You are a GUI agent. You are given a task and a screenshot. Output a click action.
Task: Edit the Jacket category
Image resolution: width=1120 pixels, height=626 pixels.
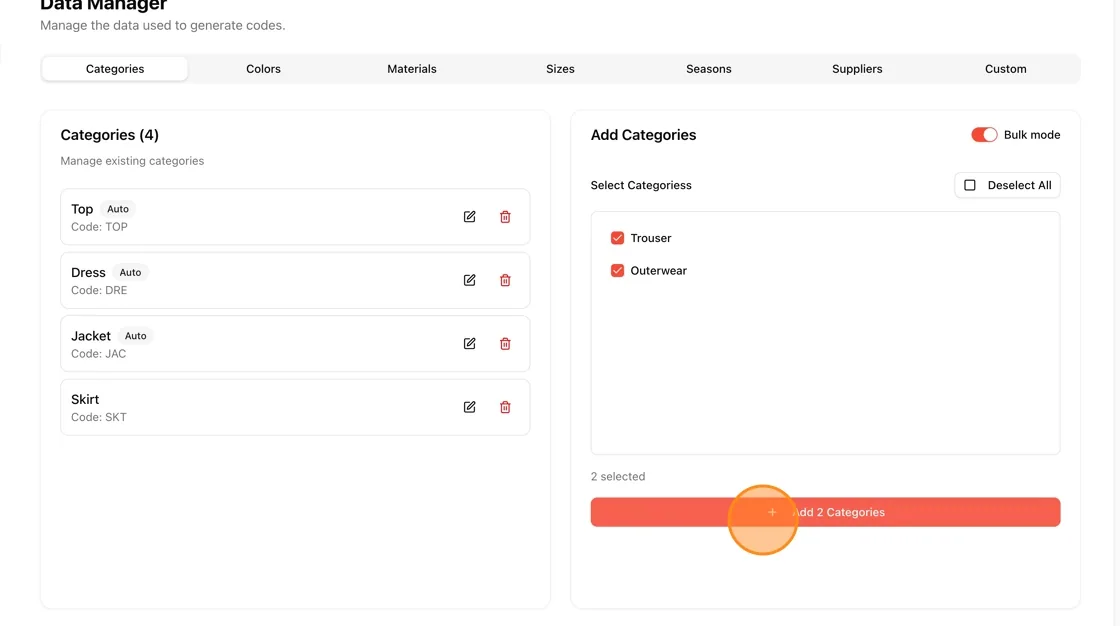(469, 344)
